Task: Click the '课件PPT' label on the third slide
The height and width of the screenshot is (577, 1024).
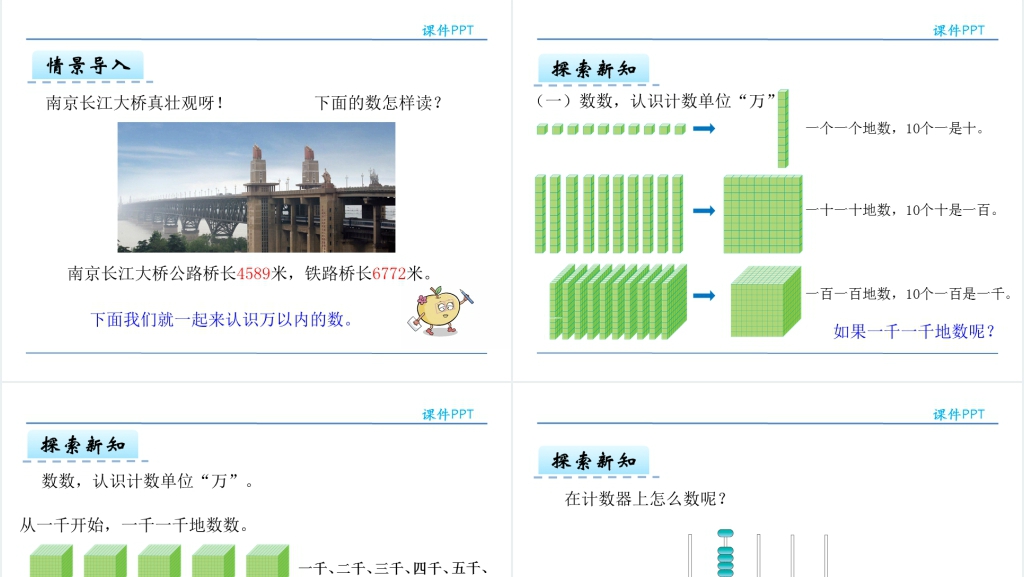Action: pos(447,414)
